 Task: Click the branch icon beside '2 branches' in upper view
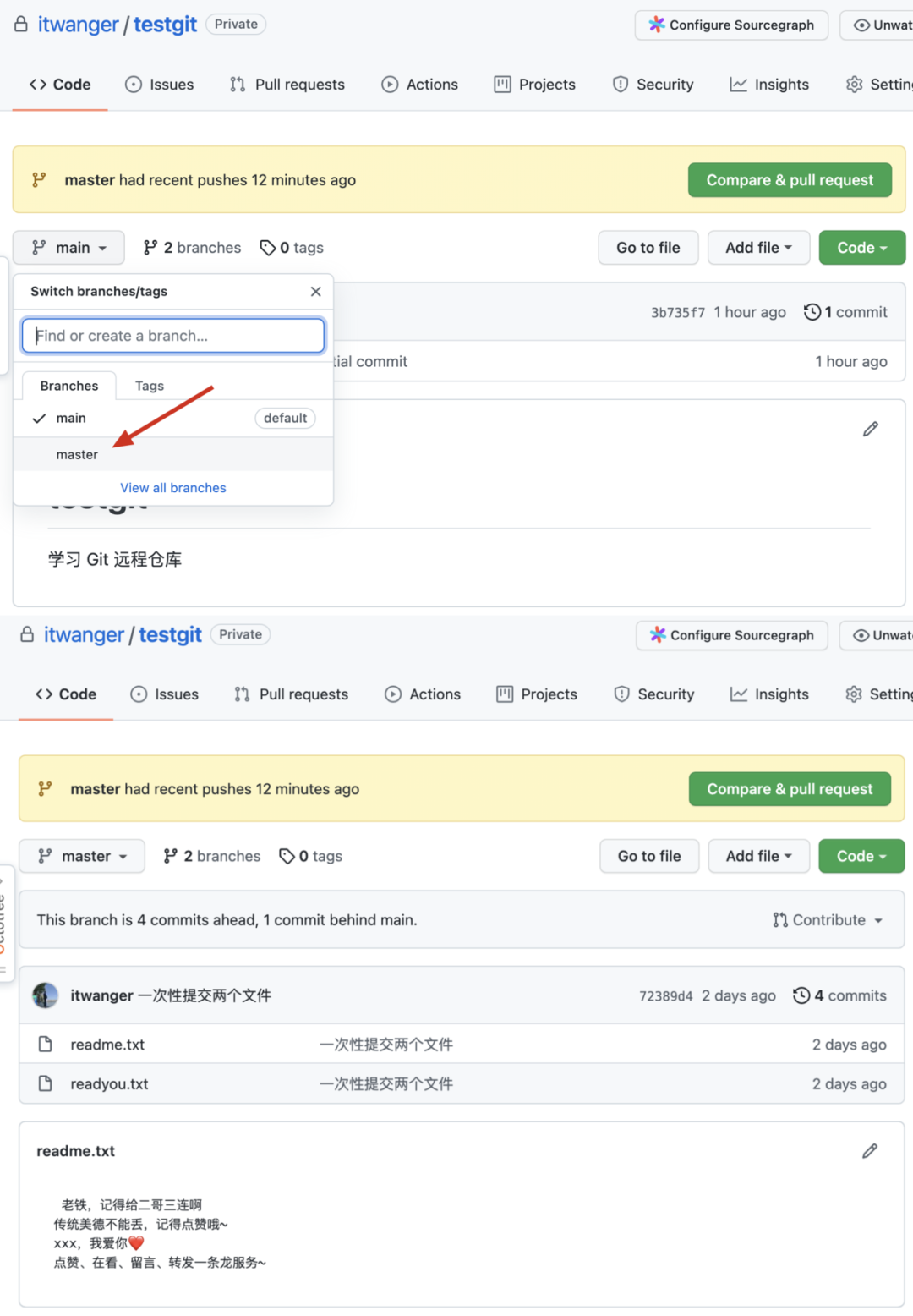tap(150, 248)
